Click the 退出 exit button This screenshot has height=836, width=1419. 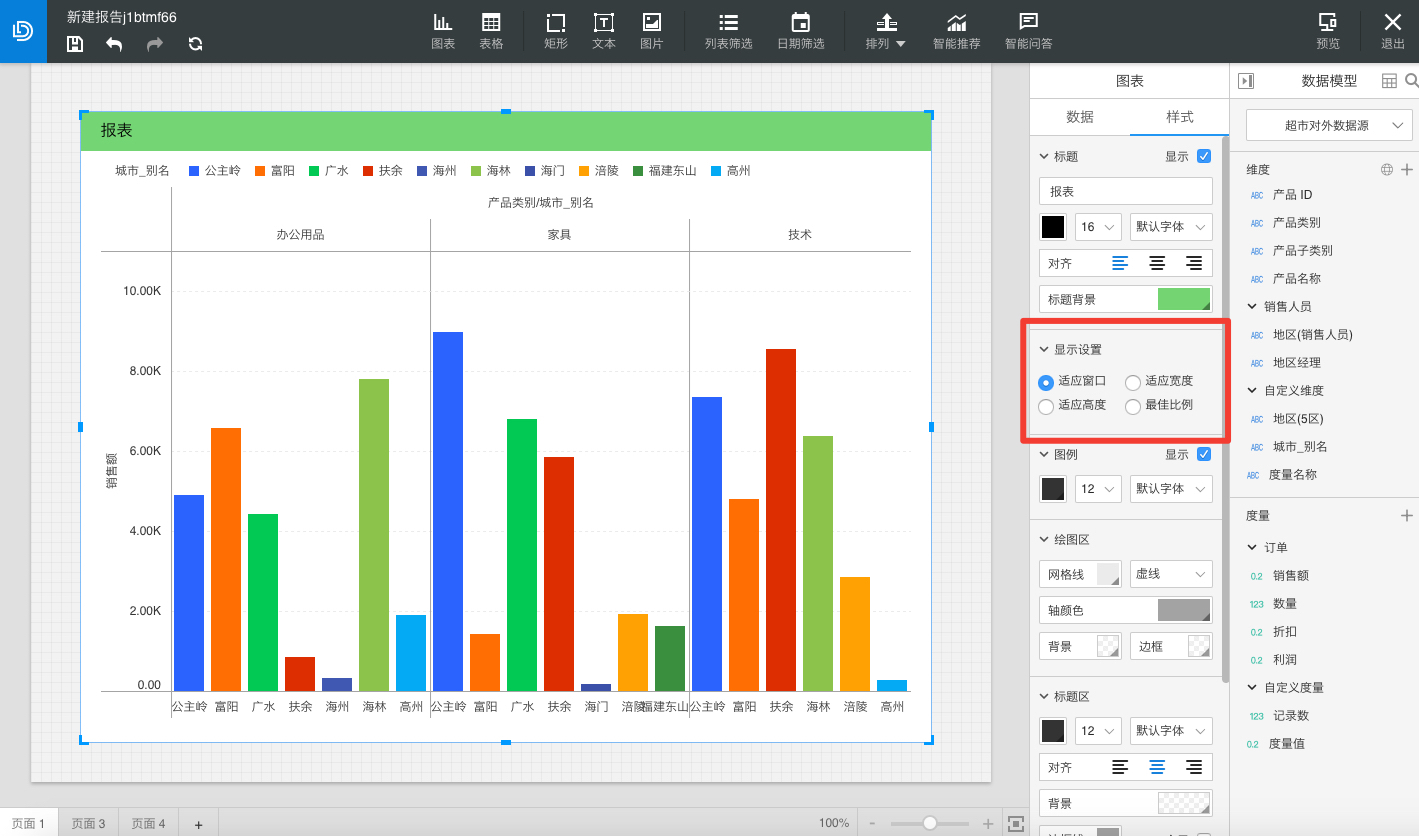click(1393, 31)
